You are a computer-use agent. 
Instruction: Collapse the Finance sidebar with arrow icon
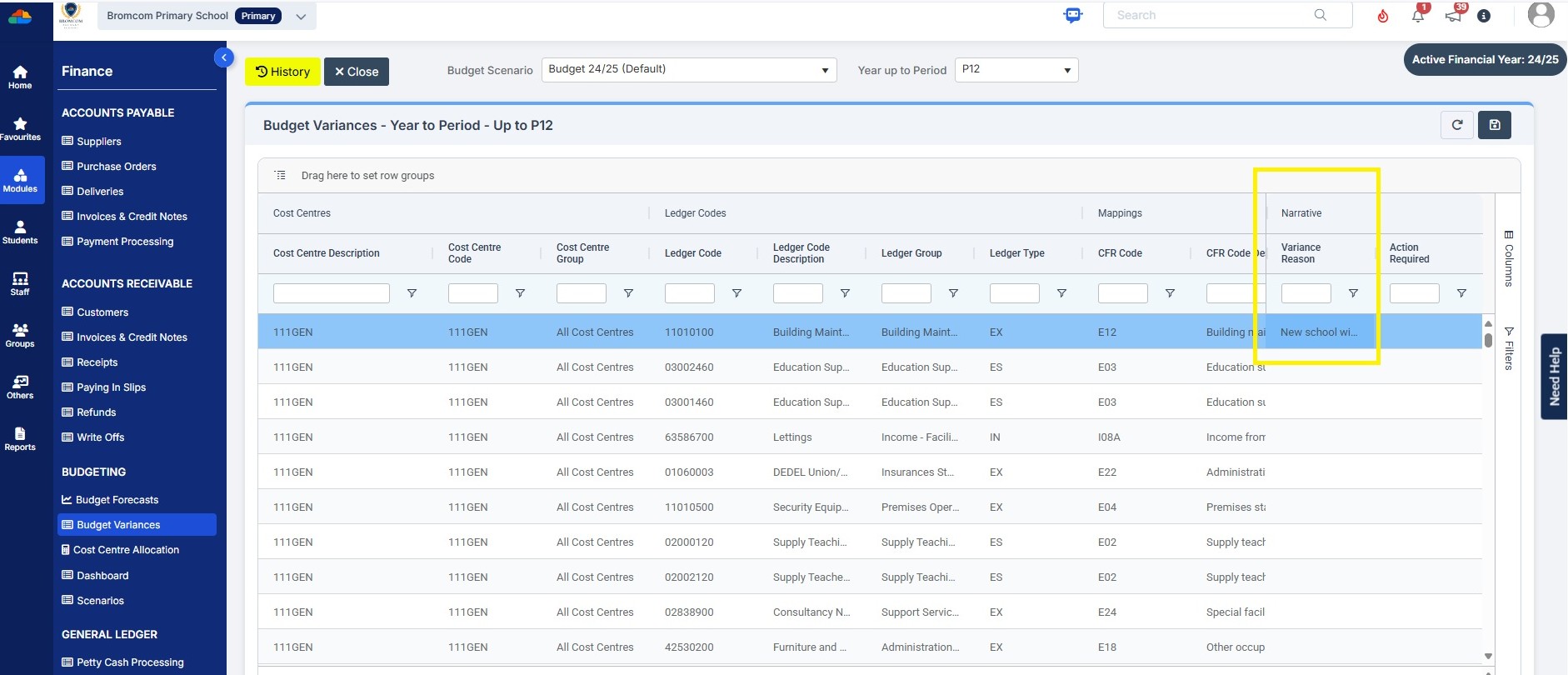pos(223,57)
